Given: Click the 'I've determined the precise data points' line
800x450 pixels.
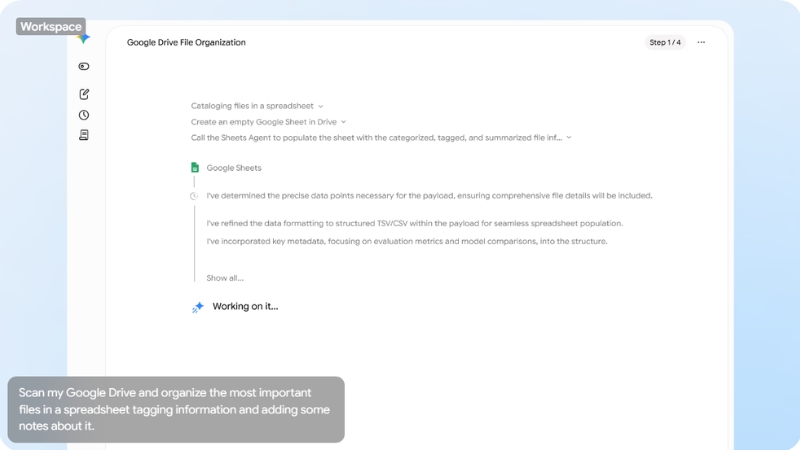Looking at the screenshot, I should (x=429, y=195).
